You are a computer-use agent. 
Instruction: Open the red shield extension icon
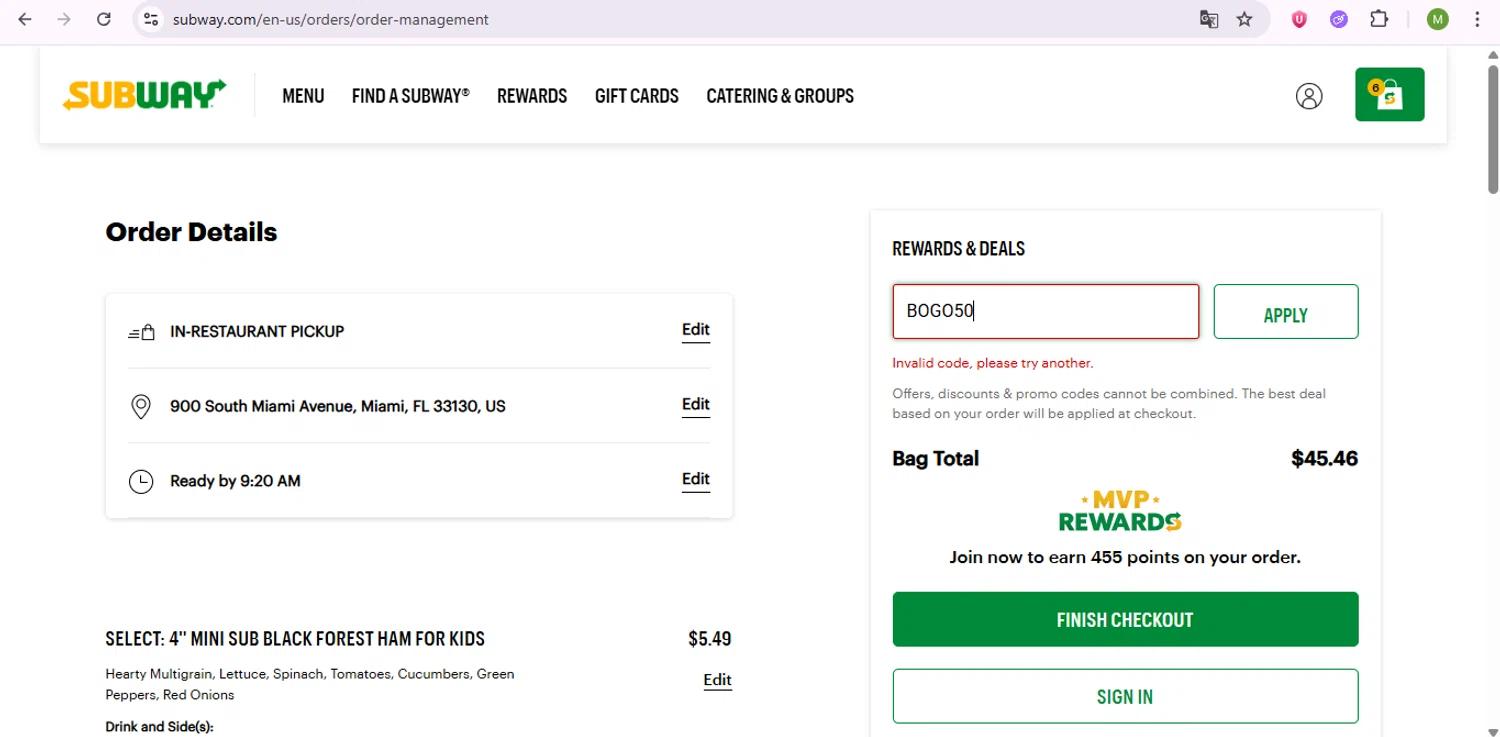[x=1299, y=19]
